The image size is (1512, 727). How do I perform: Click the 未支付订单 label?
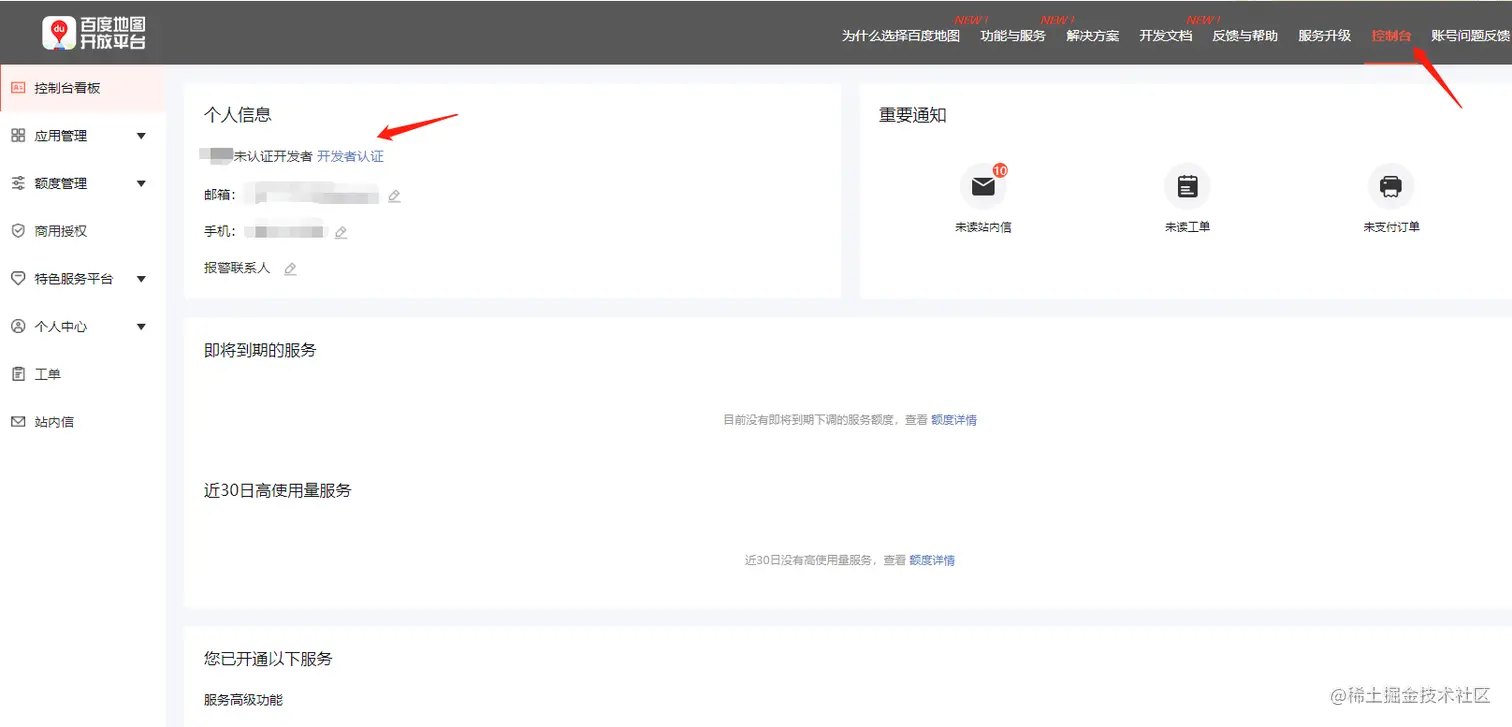(x=1391, y=227)
